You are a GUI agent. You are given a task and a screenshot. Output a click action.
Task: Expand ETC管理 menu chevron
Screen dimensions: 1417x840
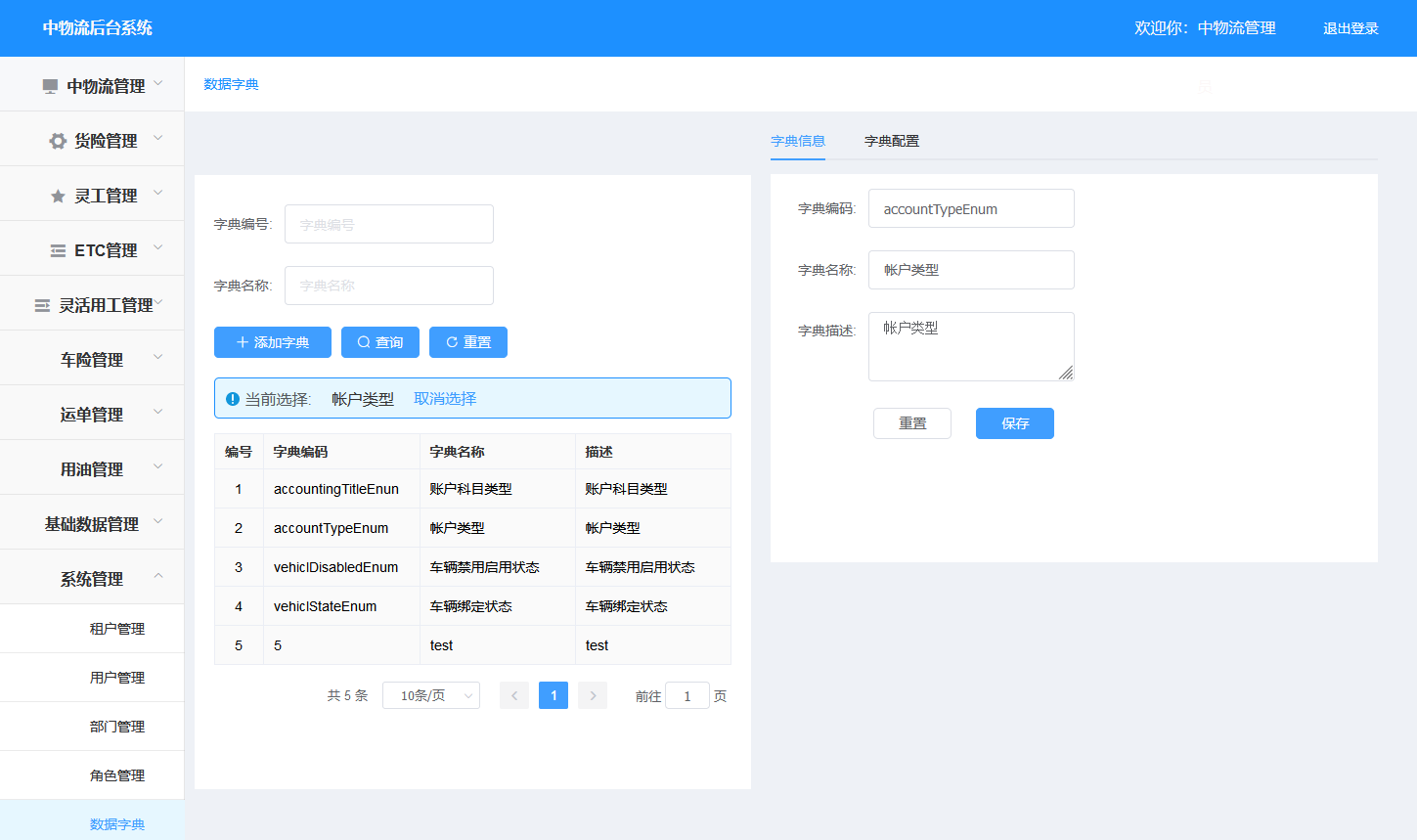tap(158, 247)
